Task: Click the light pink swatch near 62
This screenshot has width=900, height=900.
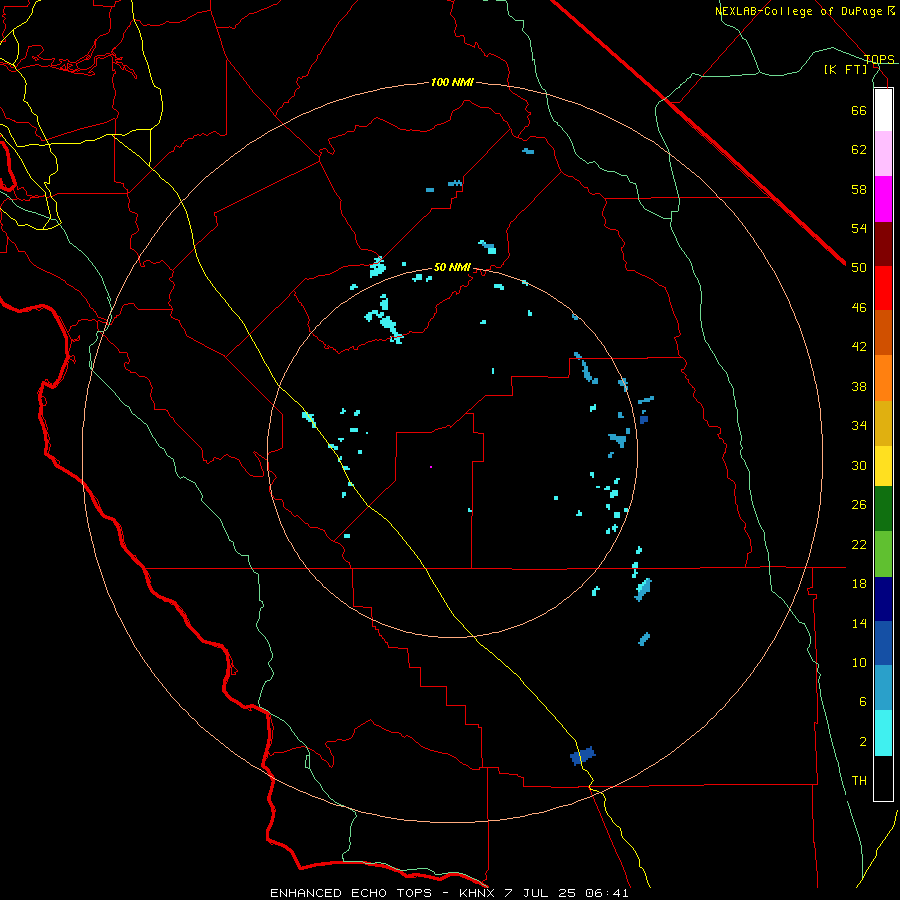Action: point(883,153)
